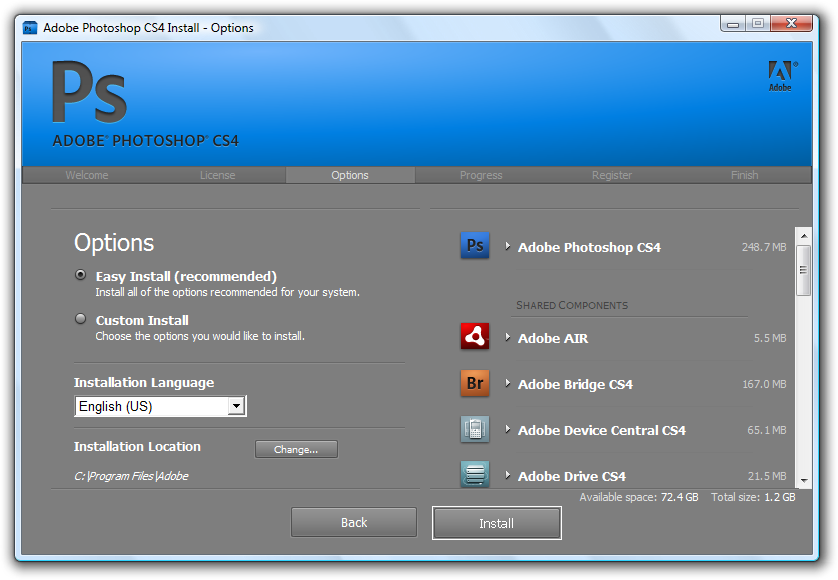Image resolution: width=838 pixels, height=580 pixels.
Task: Click the 167.0 MB size value
Action: click(764, 384)
